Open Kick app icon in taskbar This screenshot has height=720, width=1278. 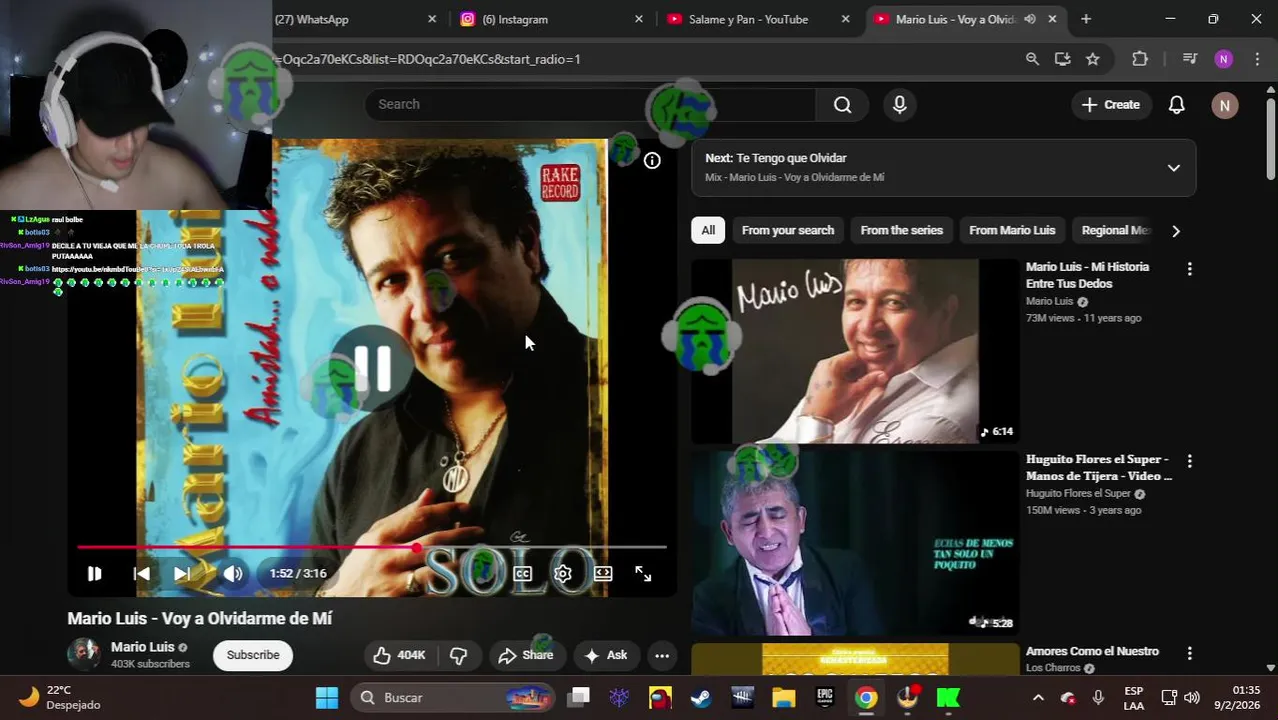[948, 697]
